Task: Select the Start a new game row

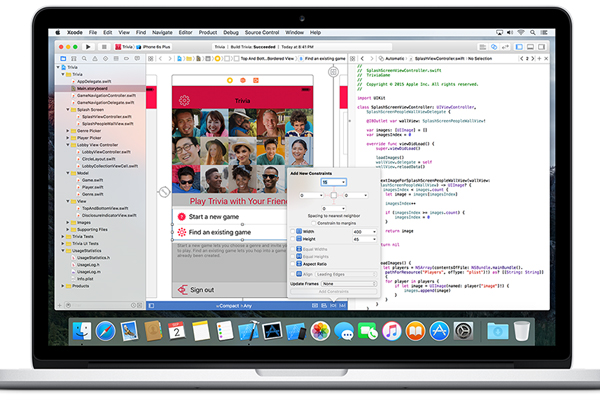Action: pyautogui.click(x=230, y=217)
